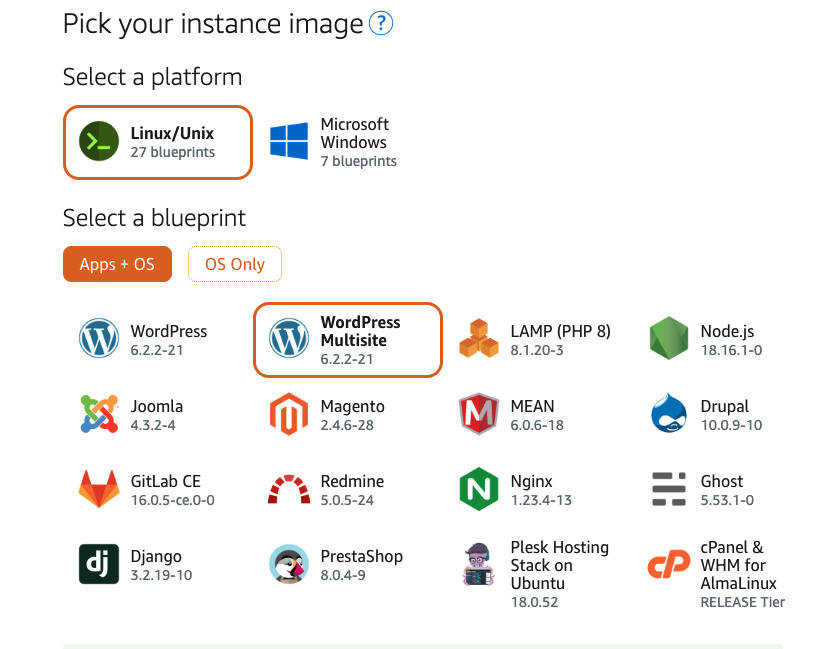The height and width of the screenshot is (649, 837).
Task: Click the MEAN red shield icon
Action: tap(479, 414)
